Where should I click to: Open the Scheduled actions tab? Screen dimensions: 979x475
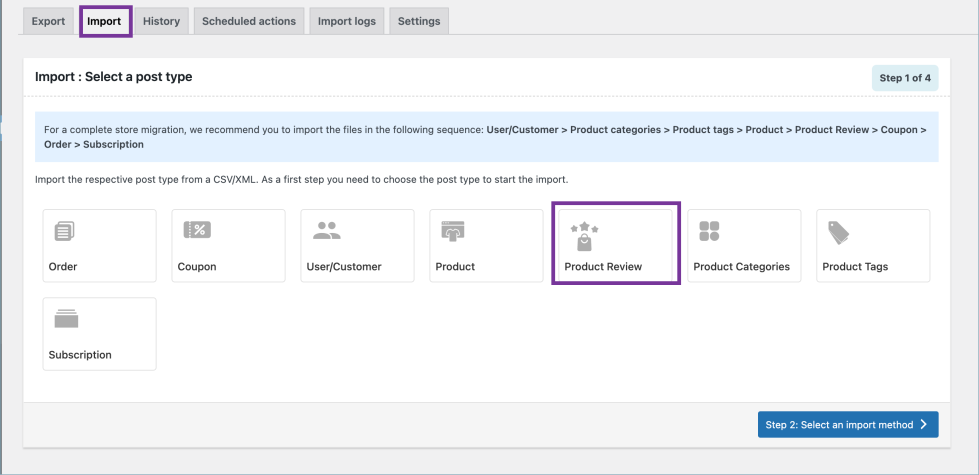(249, 21)
